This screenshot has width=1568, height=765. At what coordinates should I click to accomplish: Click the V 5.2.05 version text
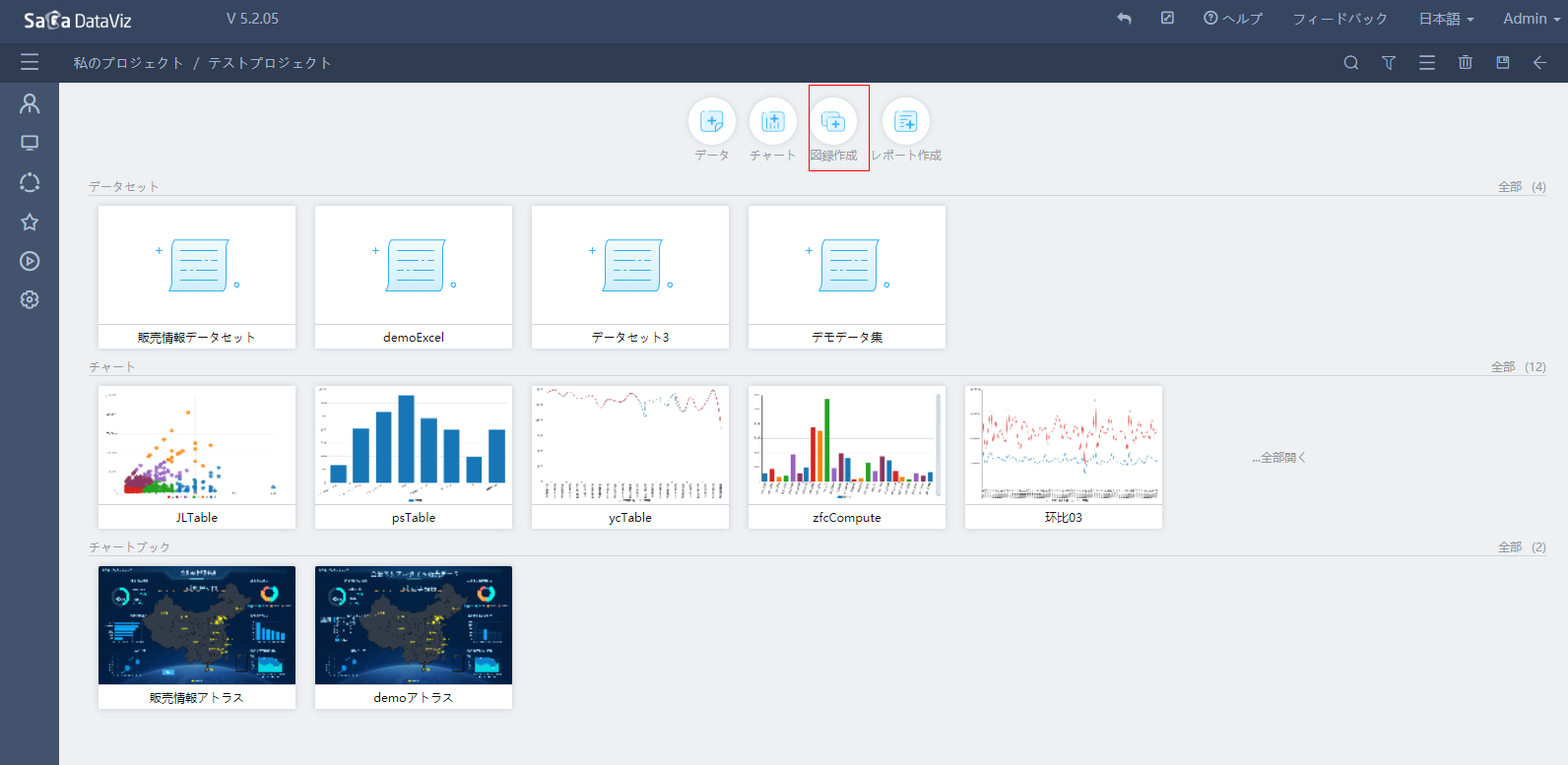[x=252, y=19]
